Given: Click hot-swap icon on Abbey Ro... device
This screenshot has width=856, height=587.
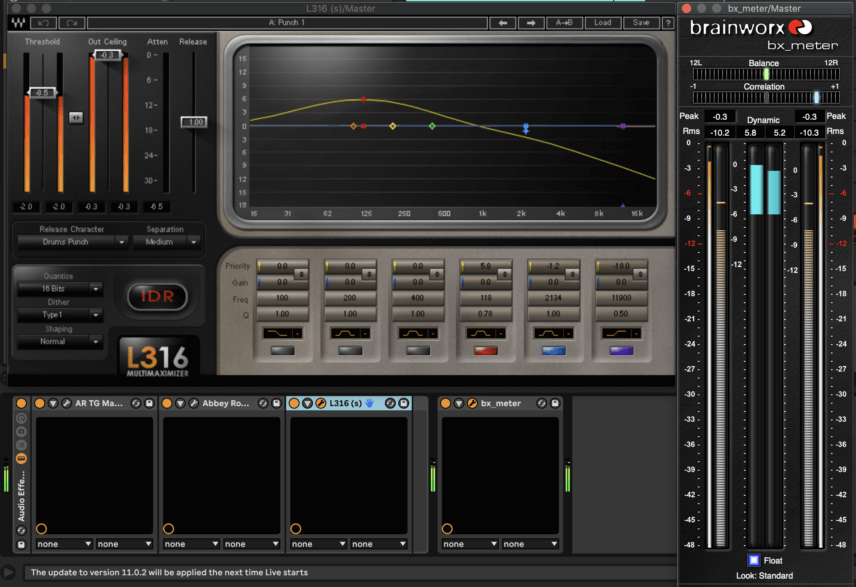Looking at the screenshot, I should pyautogui.click(x=263, y=404).
